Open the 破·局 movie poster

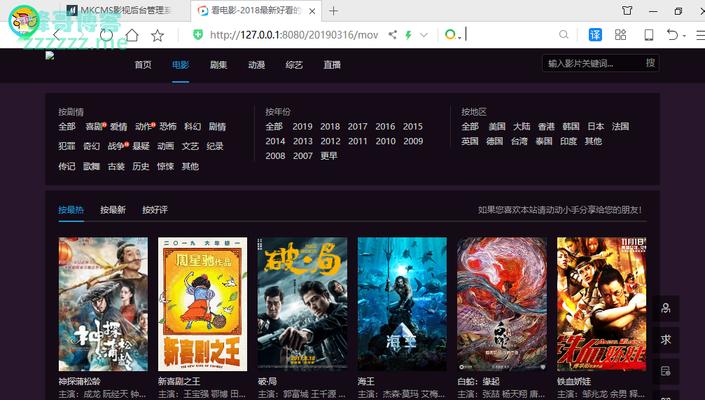point(302,304)
